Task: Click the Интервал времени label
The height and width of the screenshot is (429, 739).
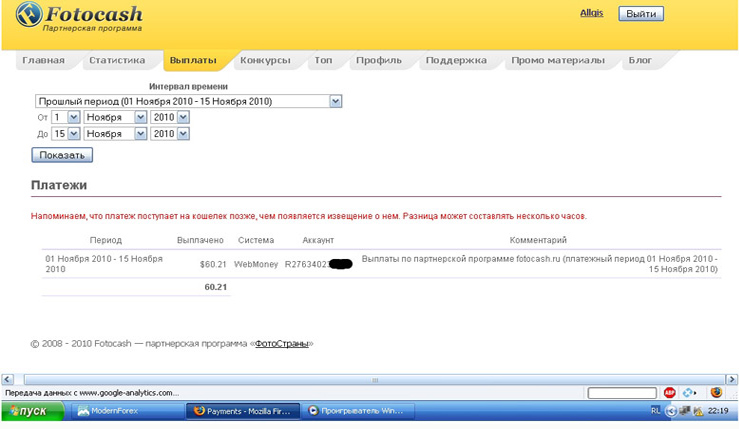Action: click(x=189, y=87)
